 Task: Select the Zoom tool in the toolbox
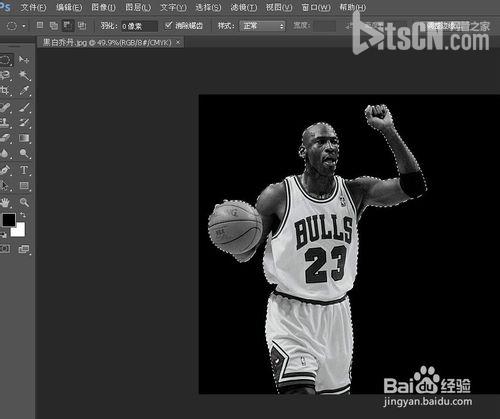pos(24,202)
